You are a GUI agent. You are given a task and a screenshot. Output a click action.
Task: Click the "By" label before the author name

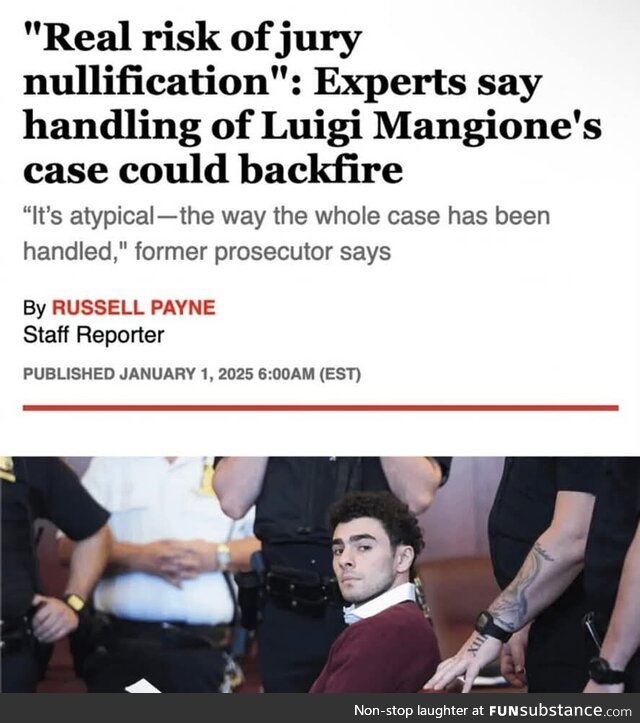point(34,308)
